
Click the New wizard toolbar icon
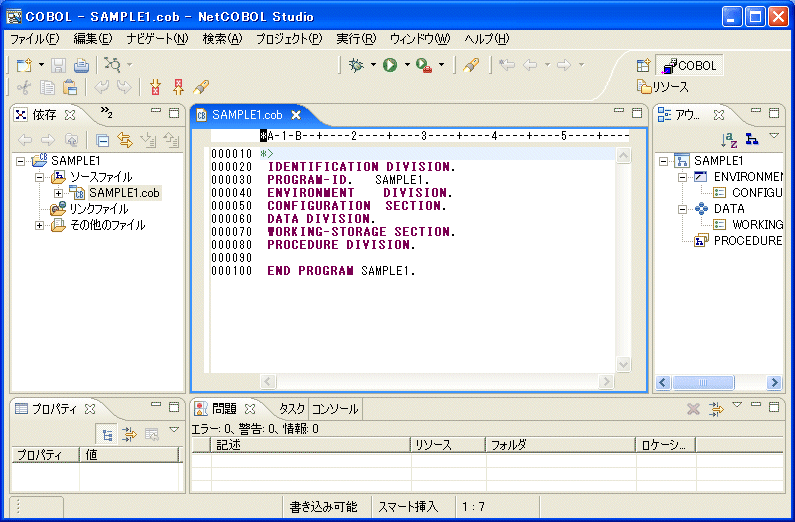point(24,65)
